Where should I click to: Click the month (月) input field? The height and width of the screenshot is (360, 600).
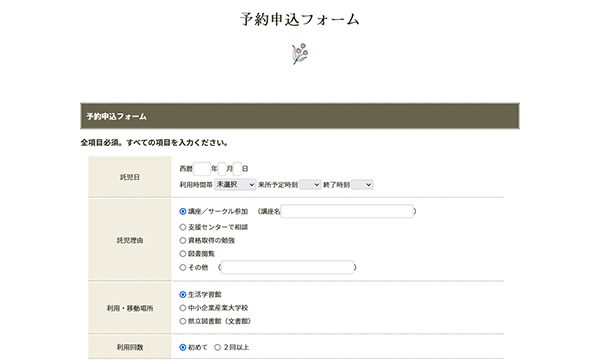222,169
